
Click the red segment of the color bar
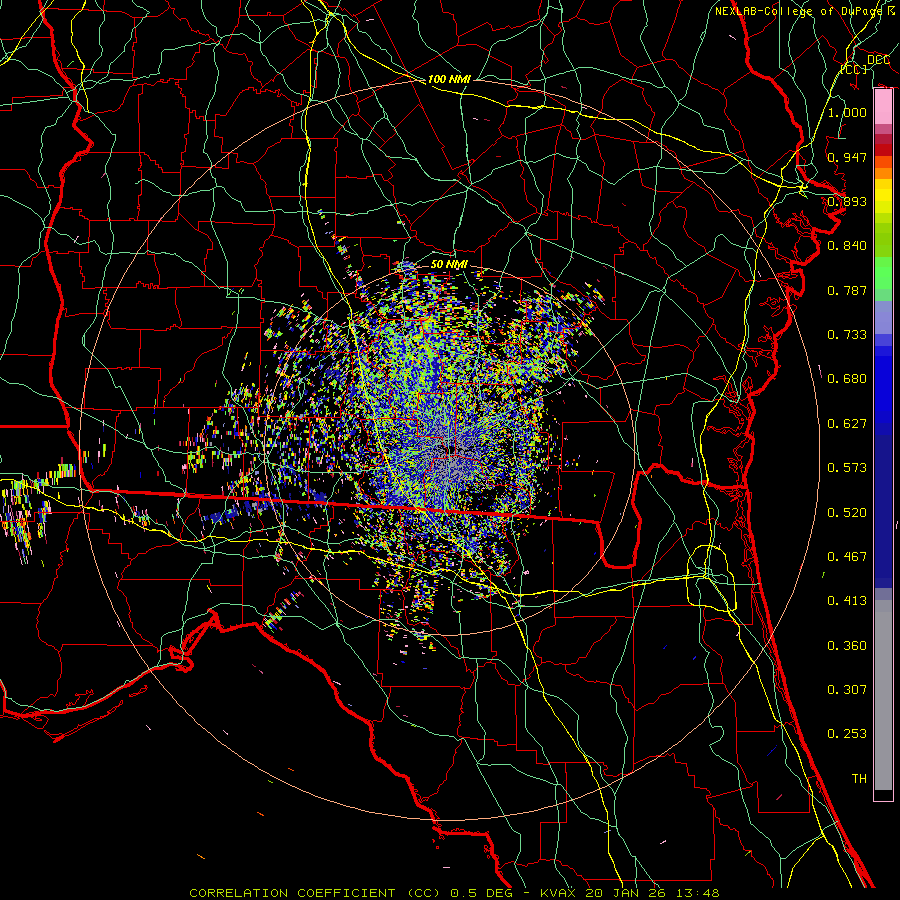(883, 149)
